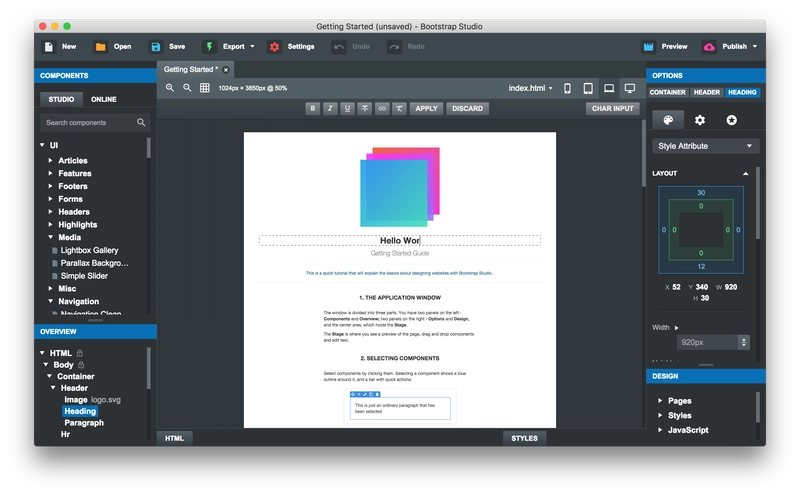The width and height of the screenshot is (800, 495).
Task: Open the Publish dropdown arrow
Action: click(755, 46)
